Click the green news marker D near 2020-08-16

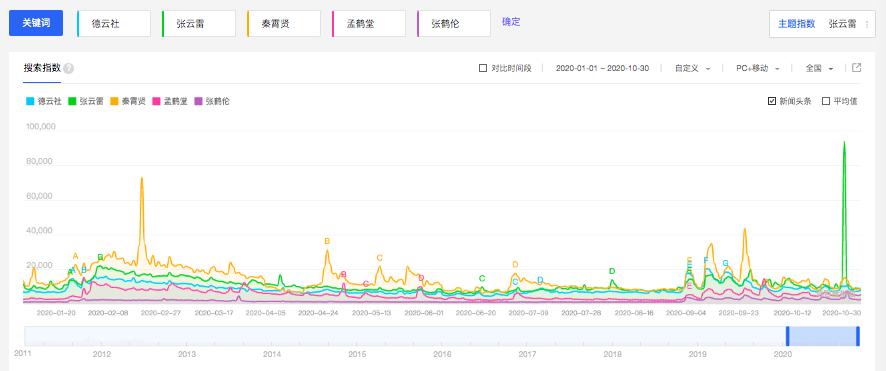tap(612, 271)
